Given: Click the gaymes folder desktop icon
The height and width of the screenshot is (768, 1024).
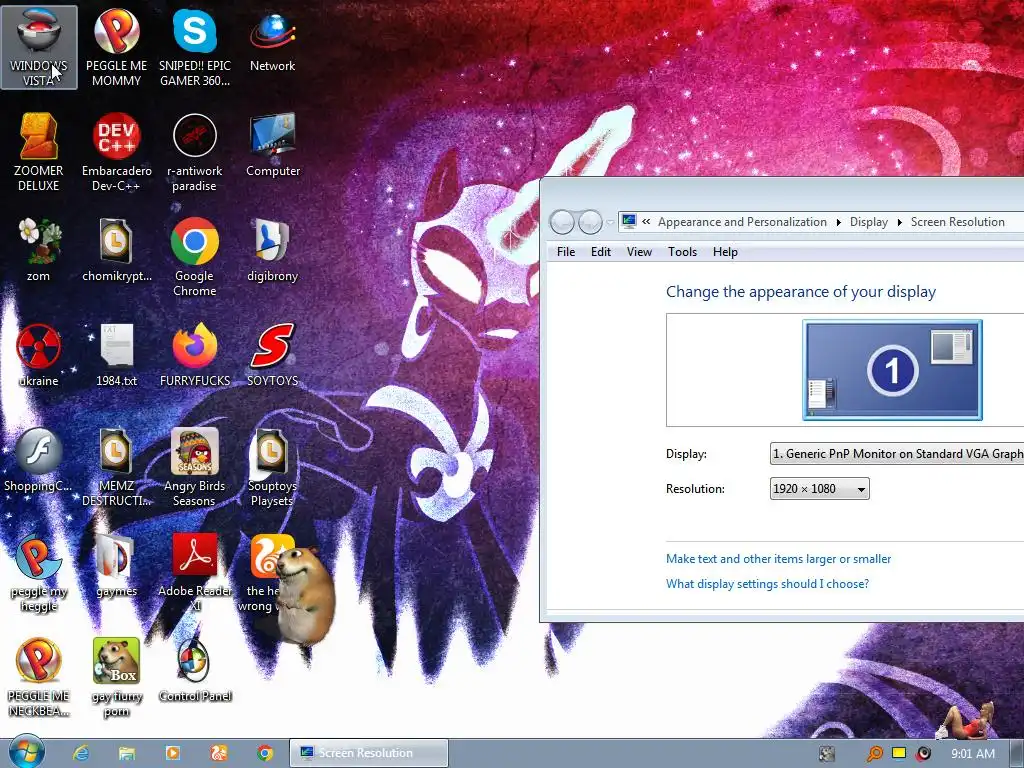Looking at the screenshot, I should pyautogui.click(x=116, y=566).
